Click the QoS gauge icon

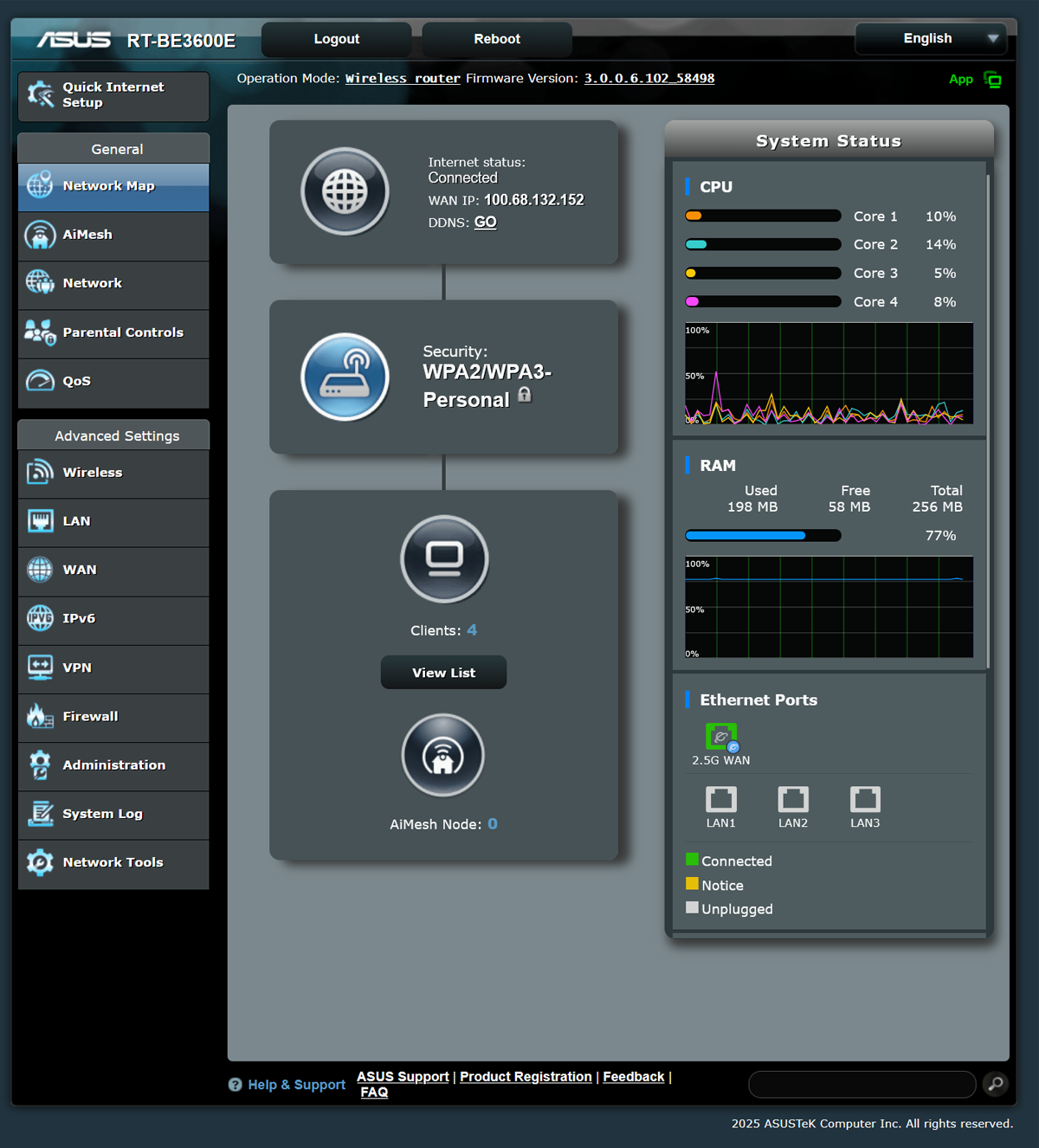pyautogui.click(x=40, y=381)
